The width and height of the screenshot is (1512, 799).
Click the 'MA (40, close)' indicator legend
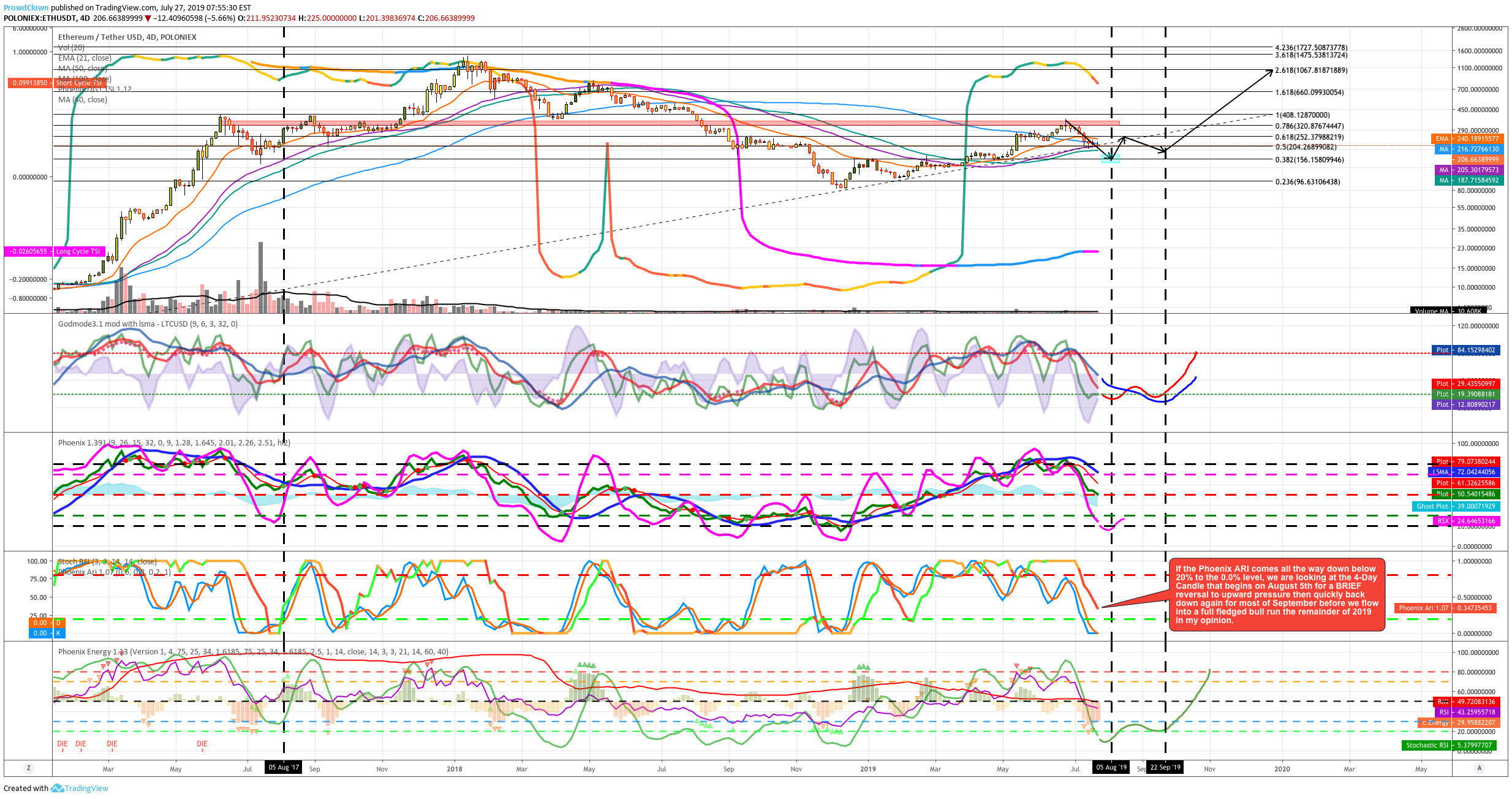(83, 100)
